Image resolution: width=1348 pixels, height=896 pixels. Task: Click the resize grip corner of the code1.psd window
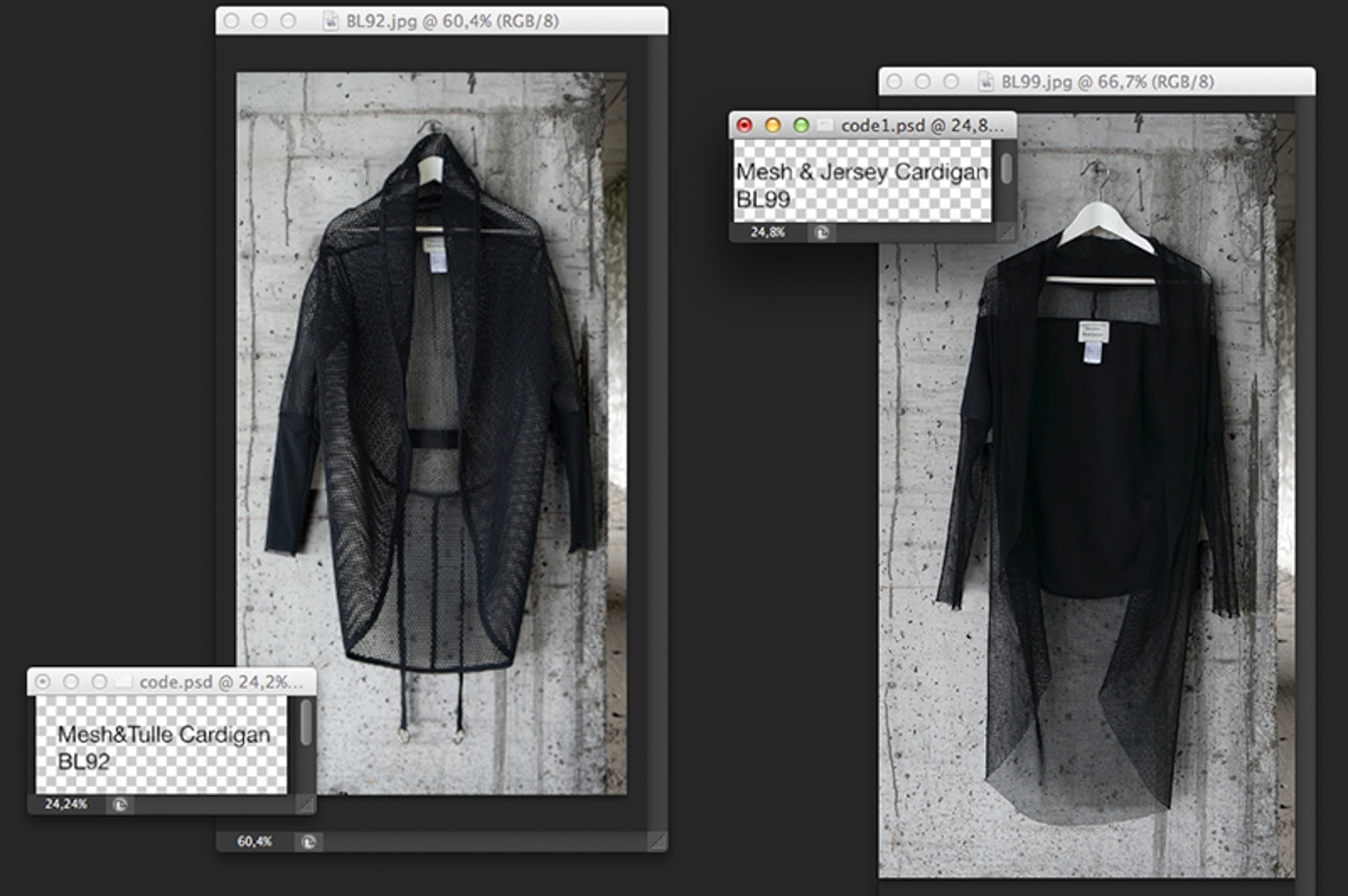coord(1006,233)
